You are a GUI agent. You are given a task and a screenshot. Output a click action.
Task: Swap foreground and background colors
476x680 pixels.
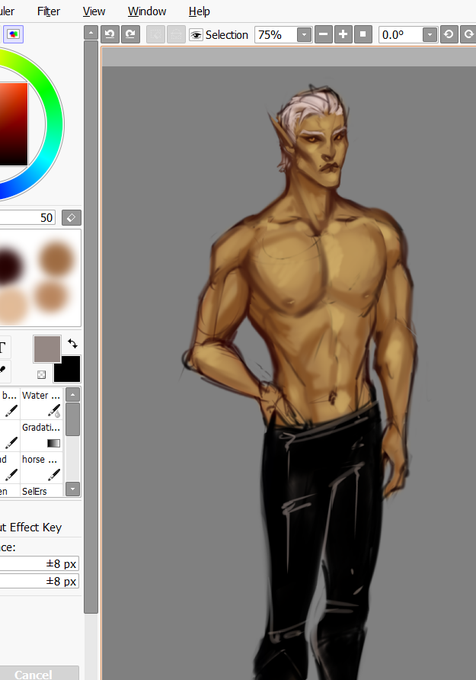pyautogui.click(x=72, y=343)
